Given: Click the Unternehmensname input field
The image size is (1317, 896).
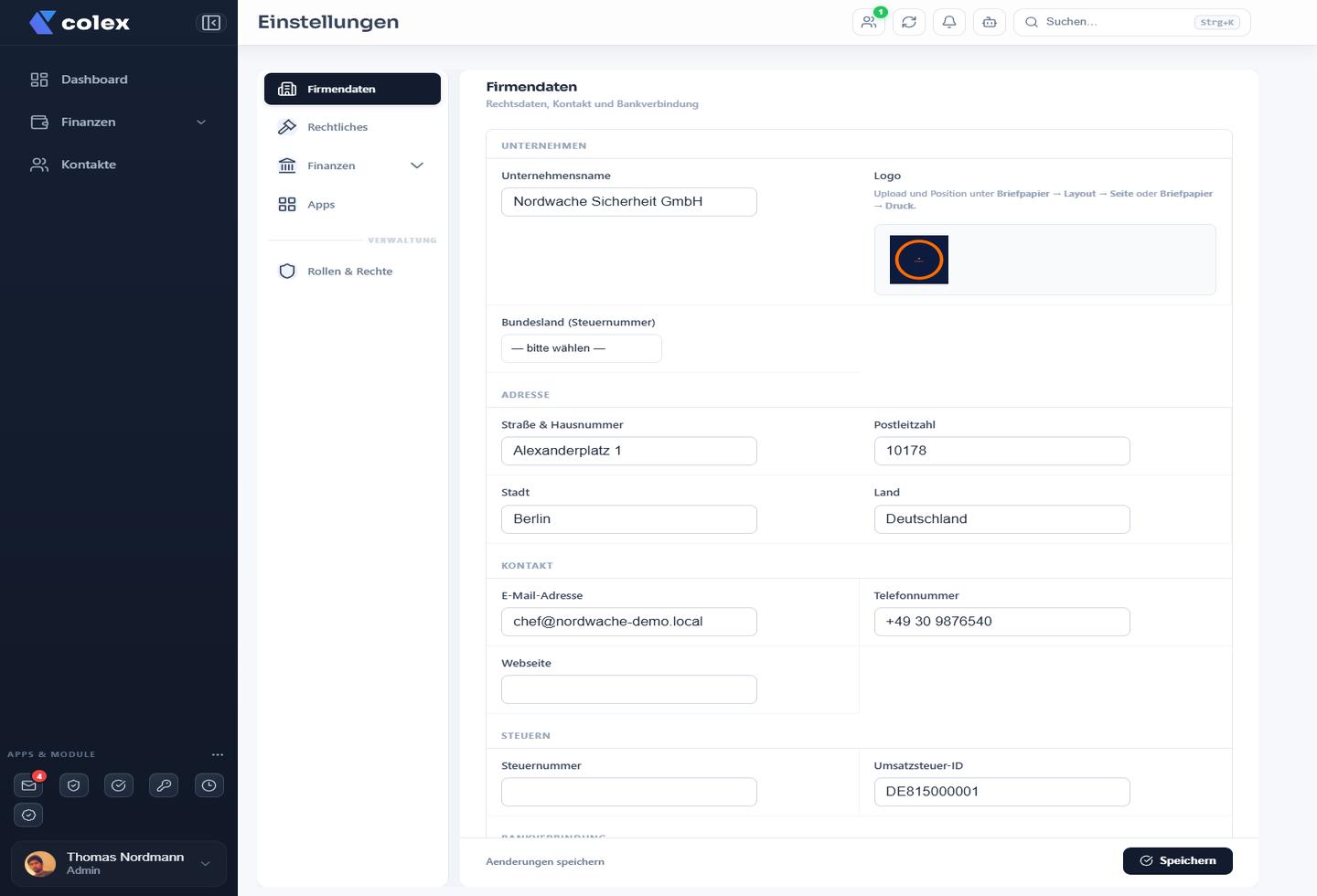Looking at the screenshot, I should [629, 202].
